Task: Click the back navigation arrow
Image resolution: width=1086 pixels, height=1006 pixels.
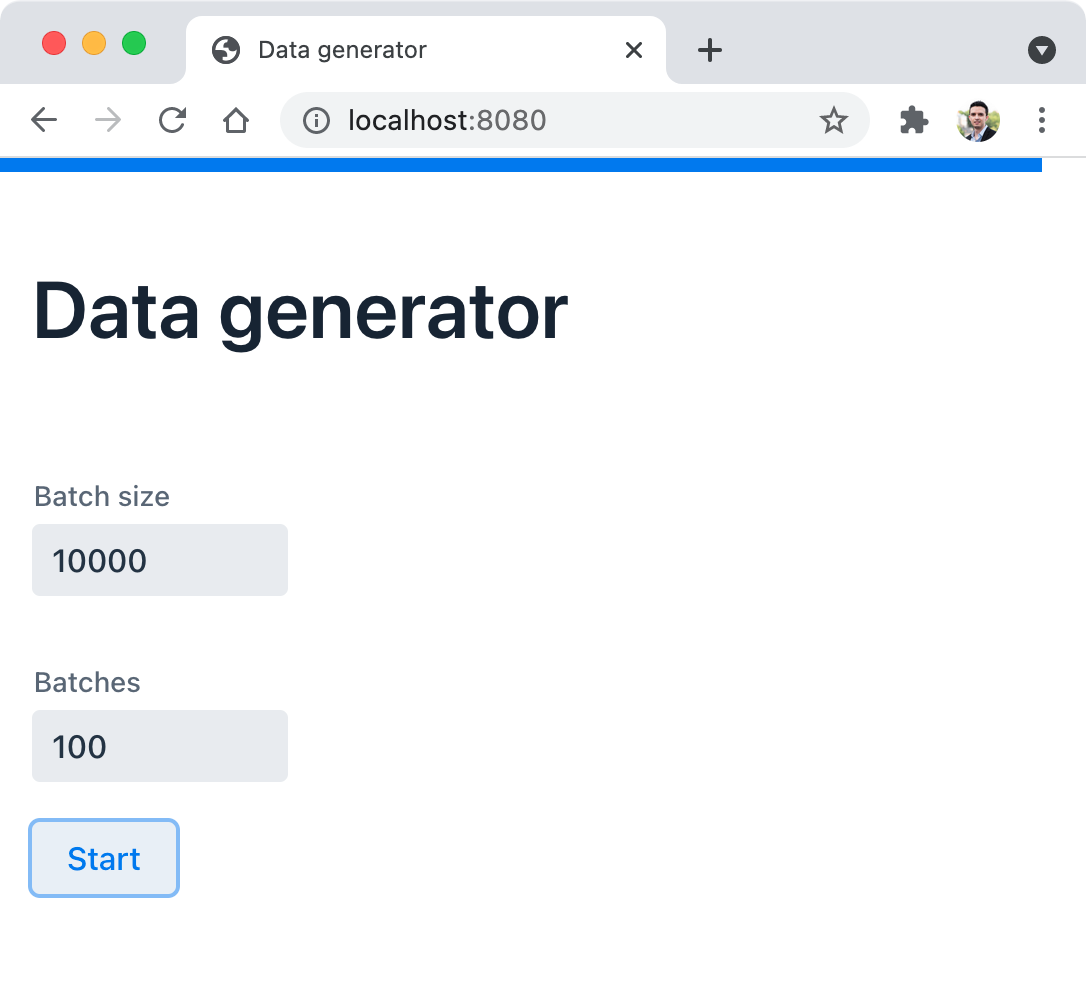Action: click(x=44, y=120)
